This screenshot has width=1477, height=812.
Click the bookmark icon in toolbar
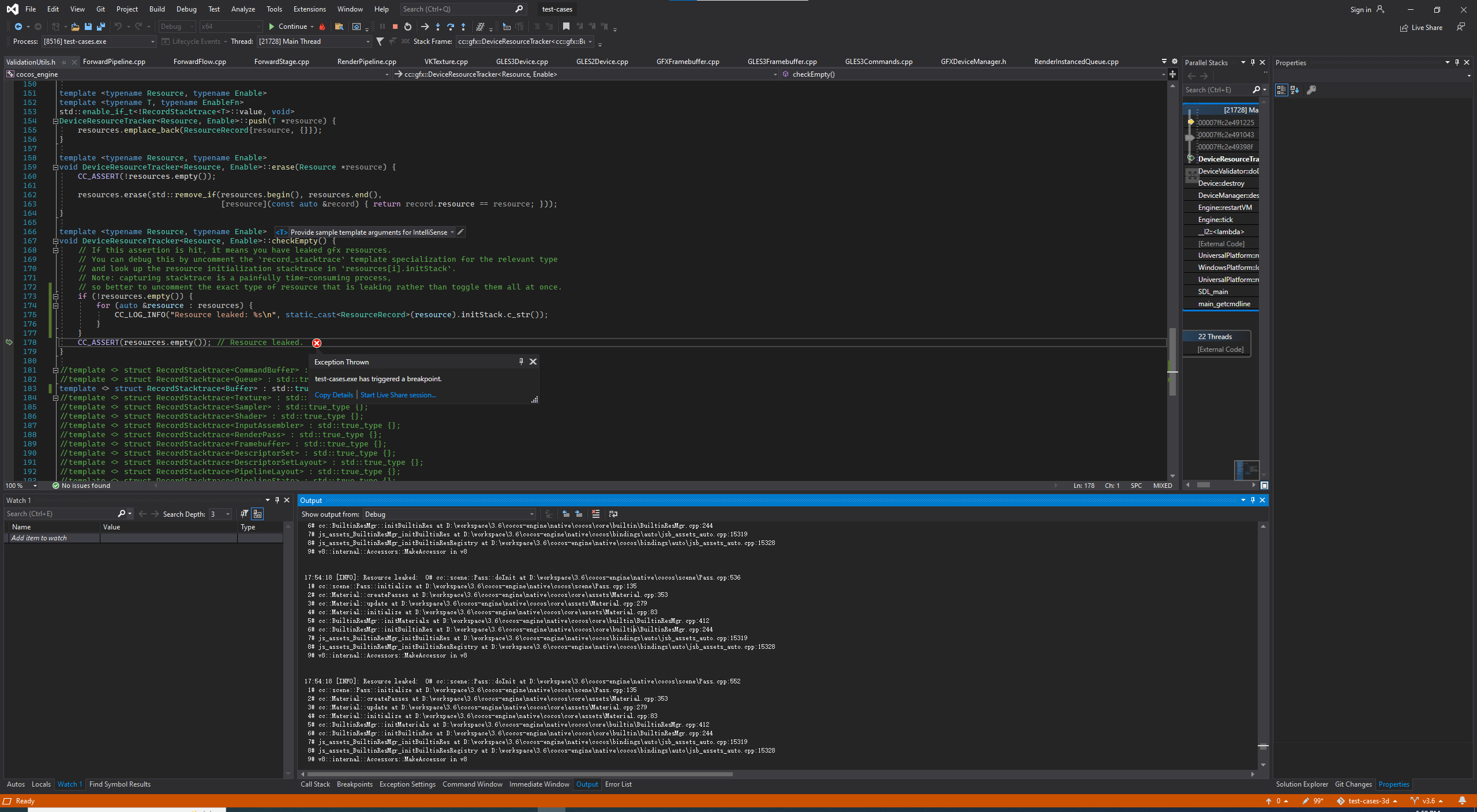566,27
